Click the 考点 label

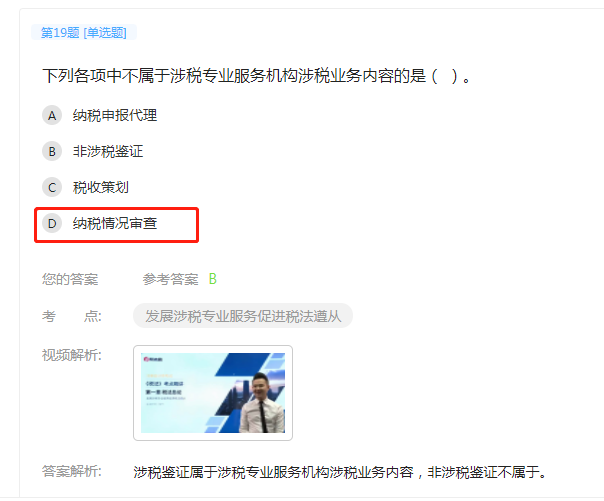[x=72, y=316]
